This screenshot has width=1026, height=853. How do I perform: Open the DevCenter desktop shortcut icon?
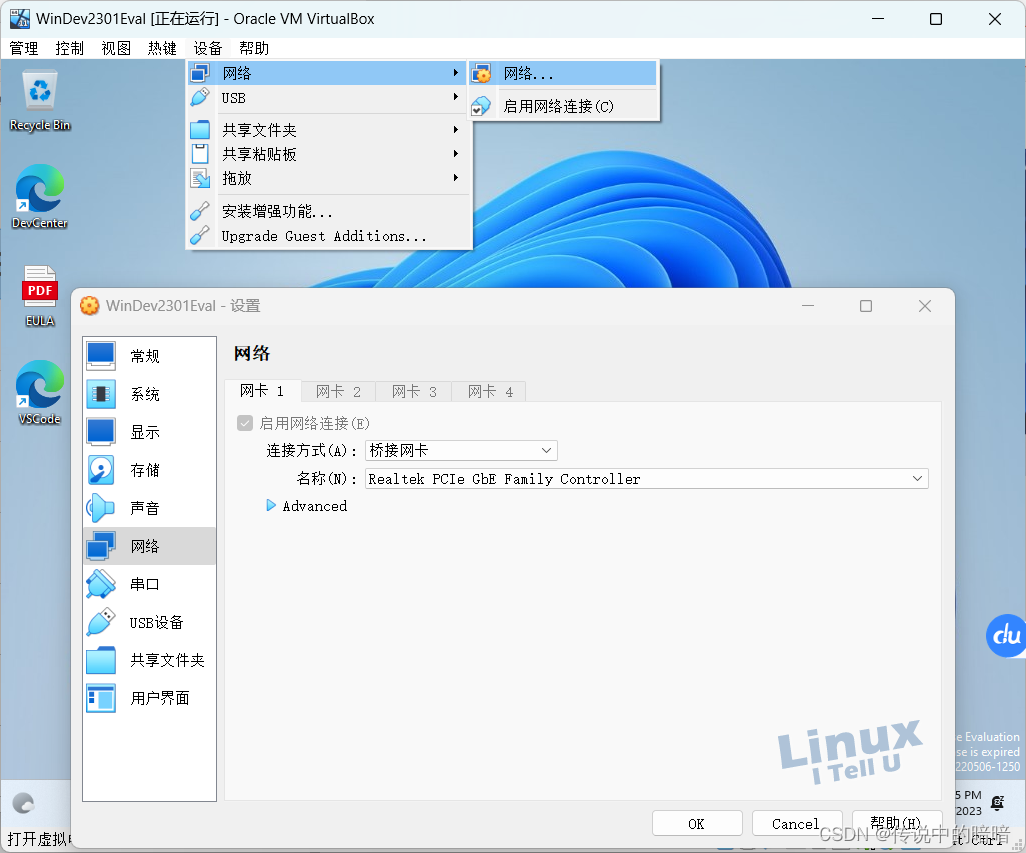click(x=40, y=190)
